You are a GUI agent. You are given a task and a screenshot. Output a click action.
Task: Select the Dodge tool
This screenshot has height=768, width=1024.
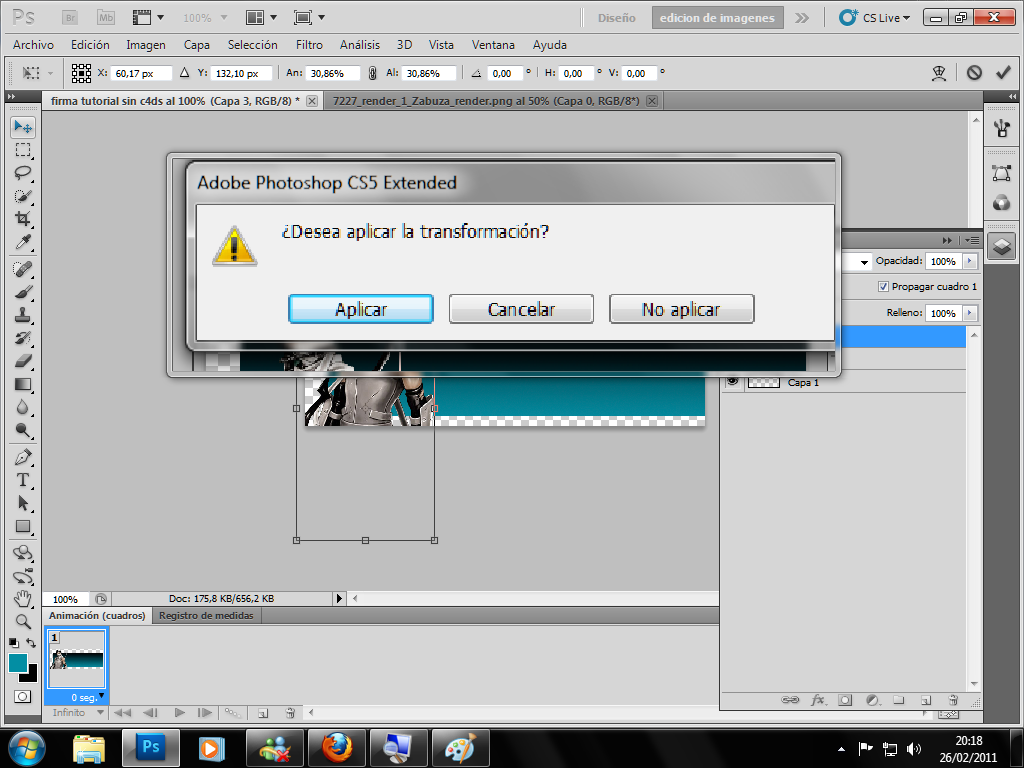click(x=23, y=430)
